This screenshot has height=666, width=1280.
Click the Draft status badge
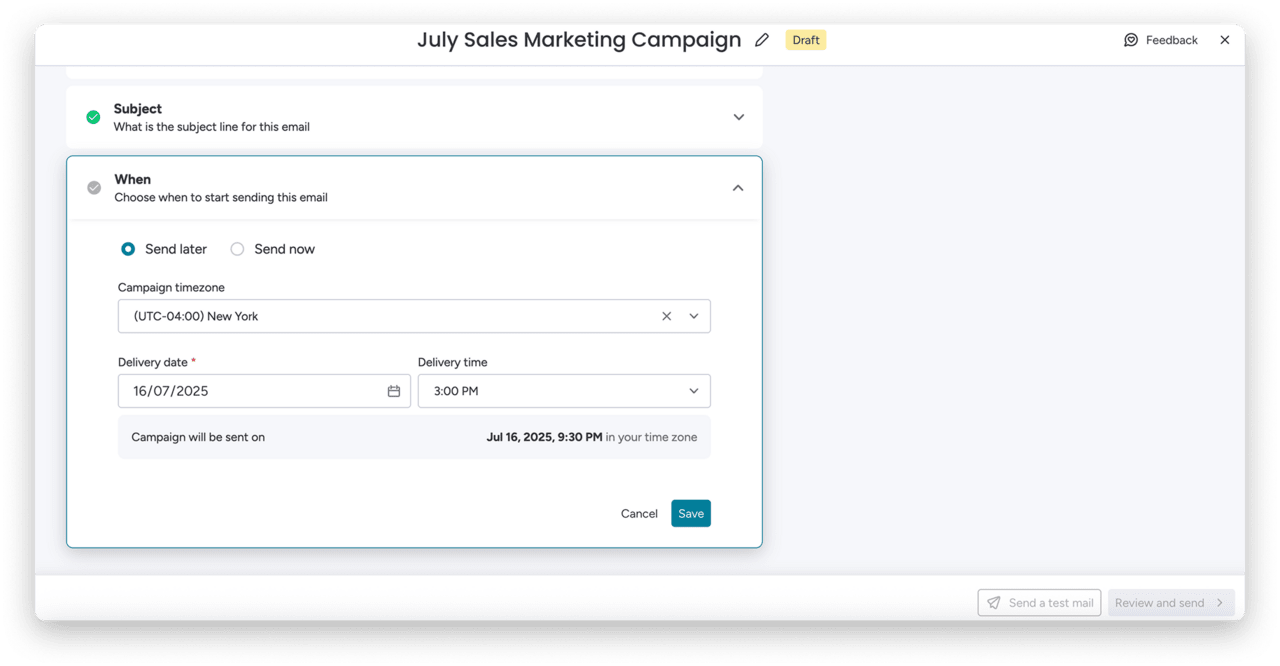pyautogui.click(x=805, y=40)
